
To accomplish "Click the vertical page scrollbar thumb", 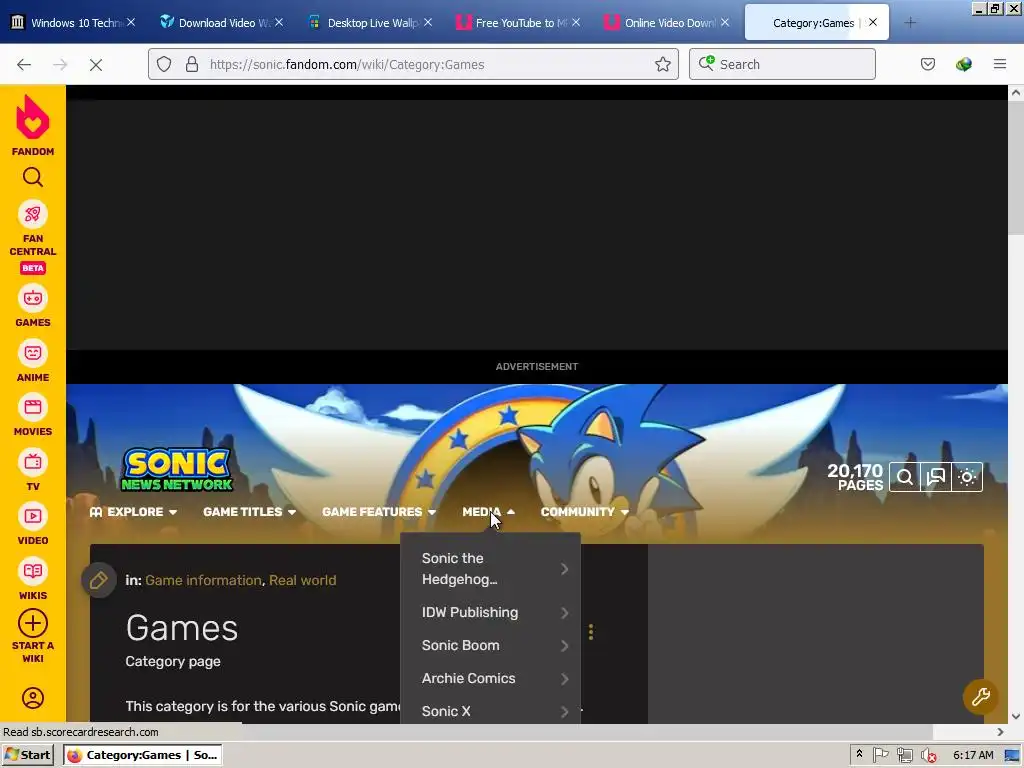I will (1016, 168).
